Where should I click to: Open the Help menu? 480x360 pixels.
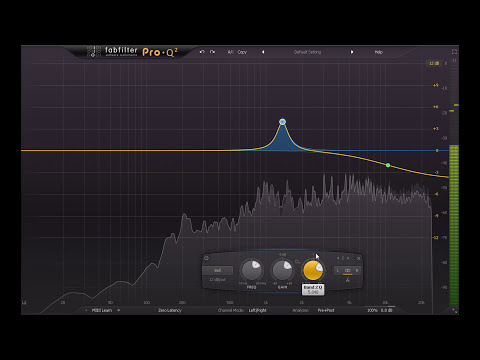click(379, 52)
